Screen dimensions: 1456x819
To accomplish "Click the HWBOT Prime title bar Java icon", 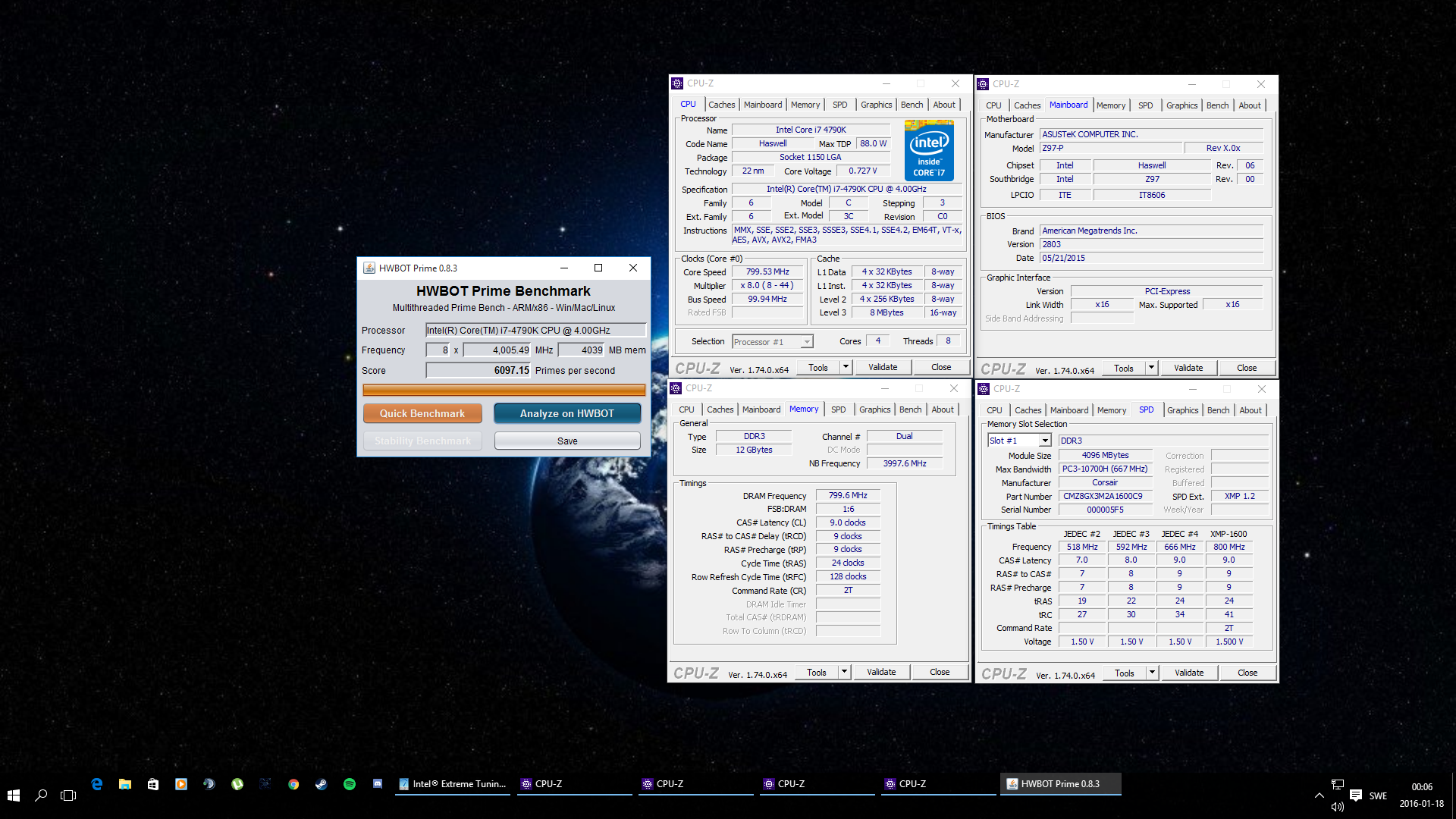I will (369, 268).
